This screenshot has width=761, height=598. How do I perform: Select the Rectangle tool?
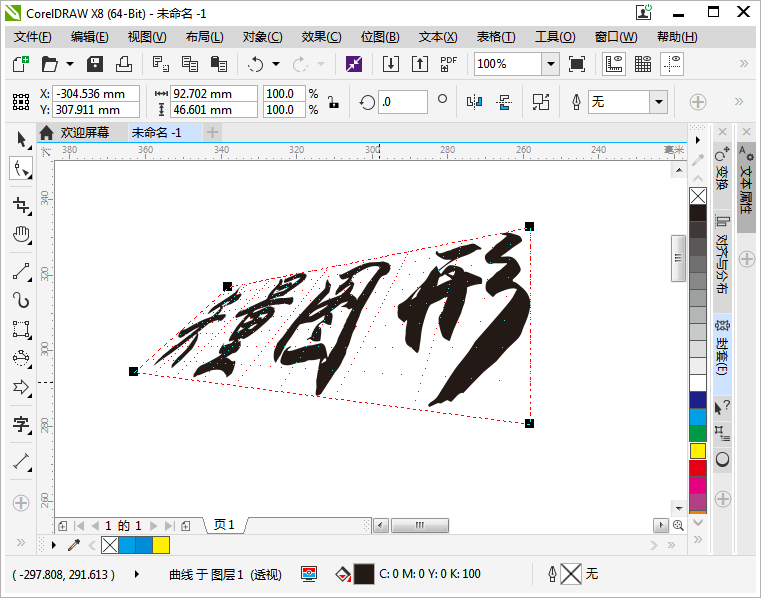[21, 329]
